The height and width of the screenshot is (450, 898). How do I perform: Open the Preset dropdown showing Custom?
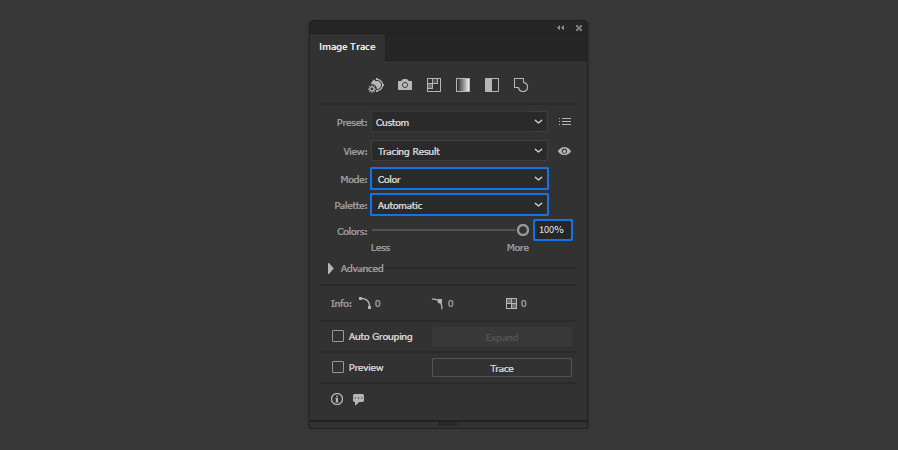pyautogui.click(x=459, y=122)
